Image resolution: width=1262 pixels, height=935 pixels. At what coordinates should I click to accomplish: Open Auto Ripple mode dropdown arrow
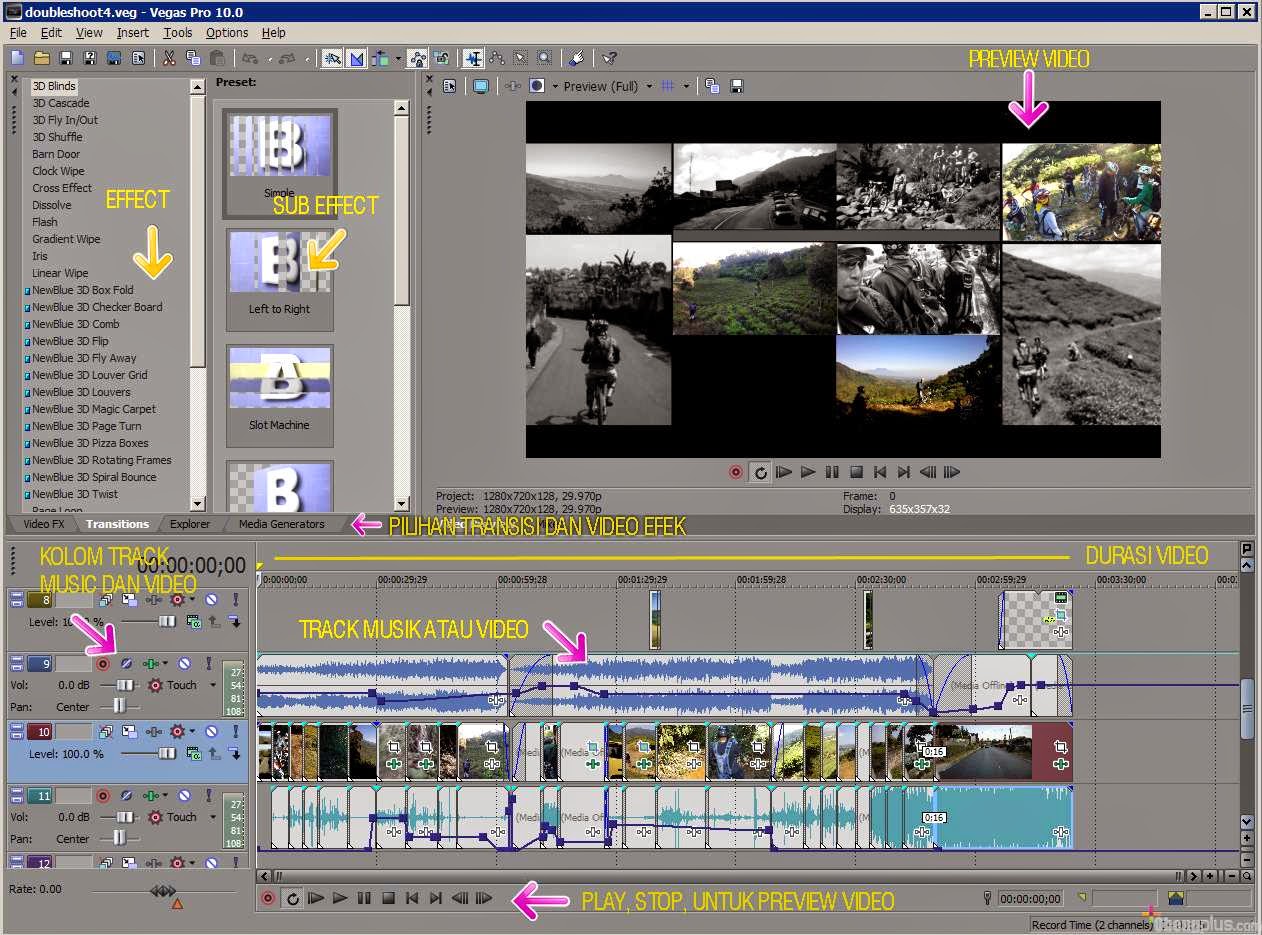click(398, 58)
